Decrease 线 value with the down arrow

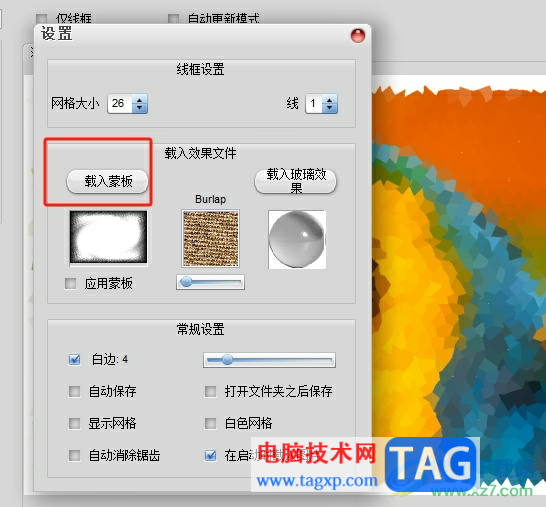coord(329,108)
